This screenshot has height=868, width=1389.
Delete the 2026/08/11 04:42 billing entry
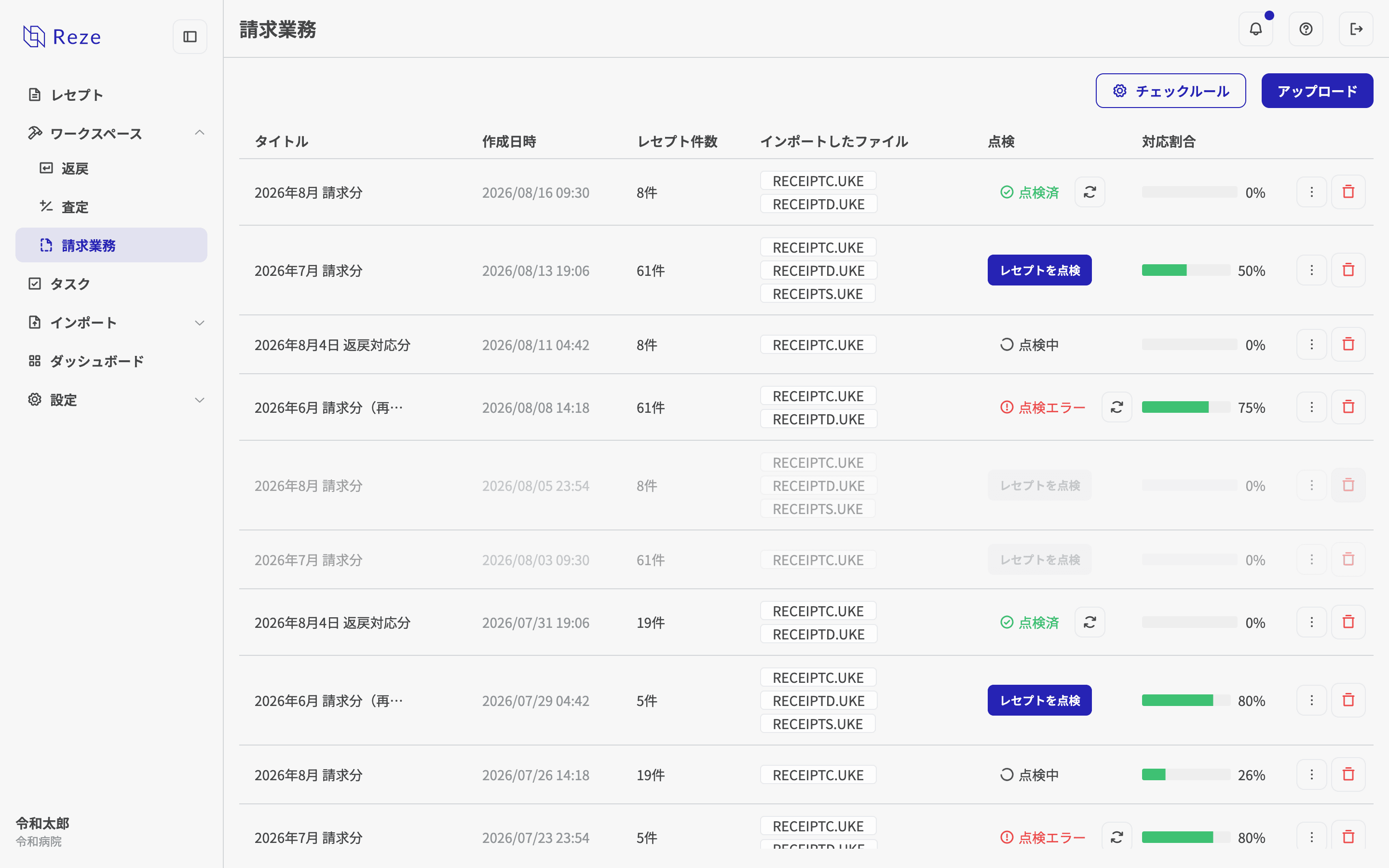click(x=1348, y=344)
